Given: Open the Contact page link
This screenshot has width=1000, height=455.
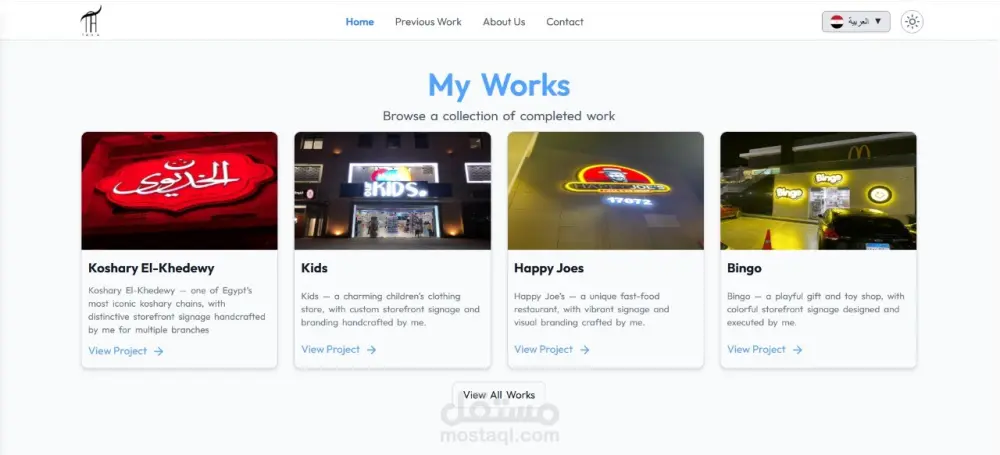Looking at the screenshot, I should coord(564,22).
